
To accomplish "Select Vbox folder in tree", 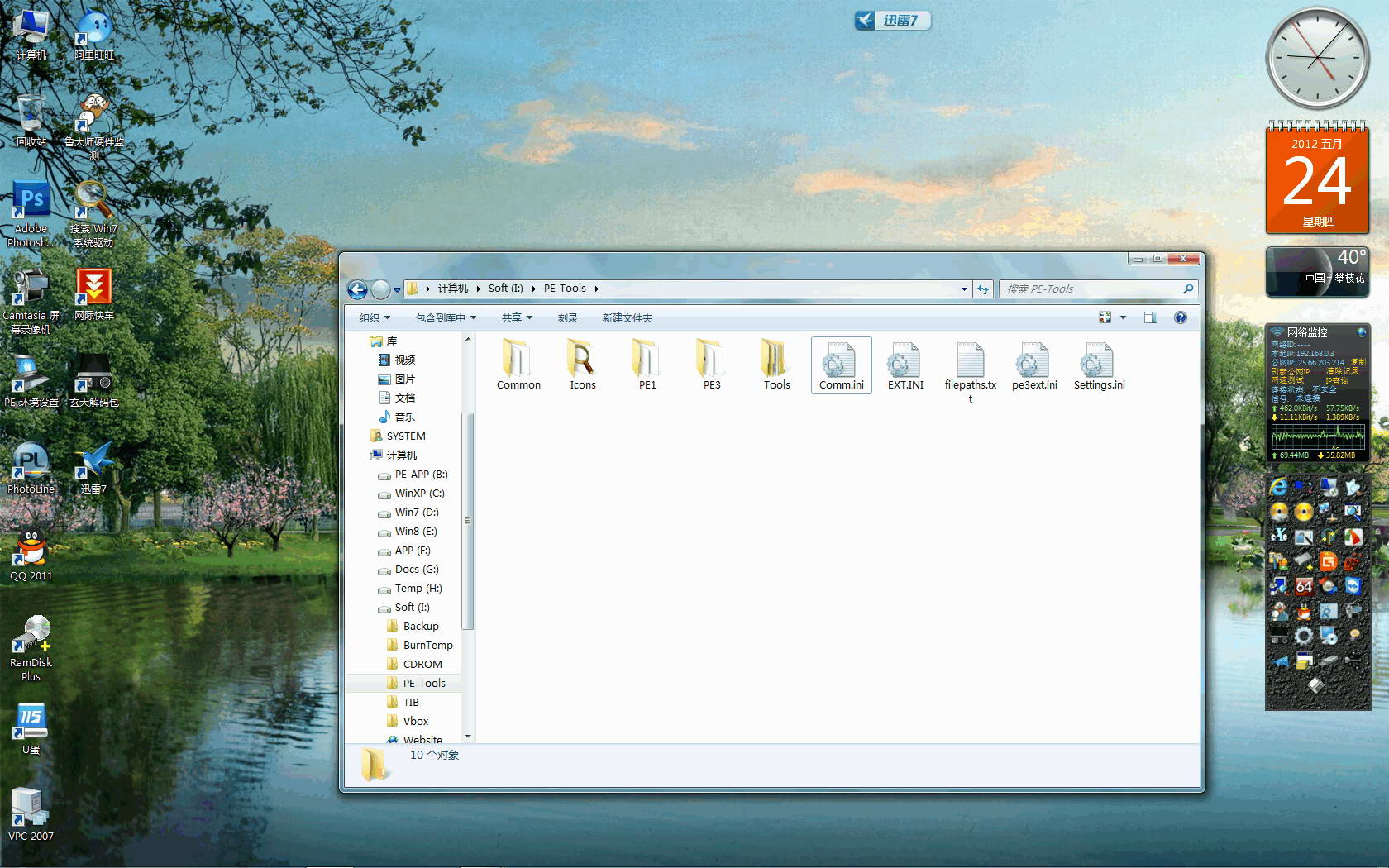I will click(408, 721).
